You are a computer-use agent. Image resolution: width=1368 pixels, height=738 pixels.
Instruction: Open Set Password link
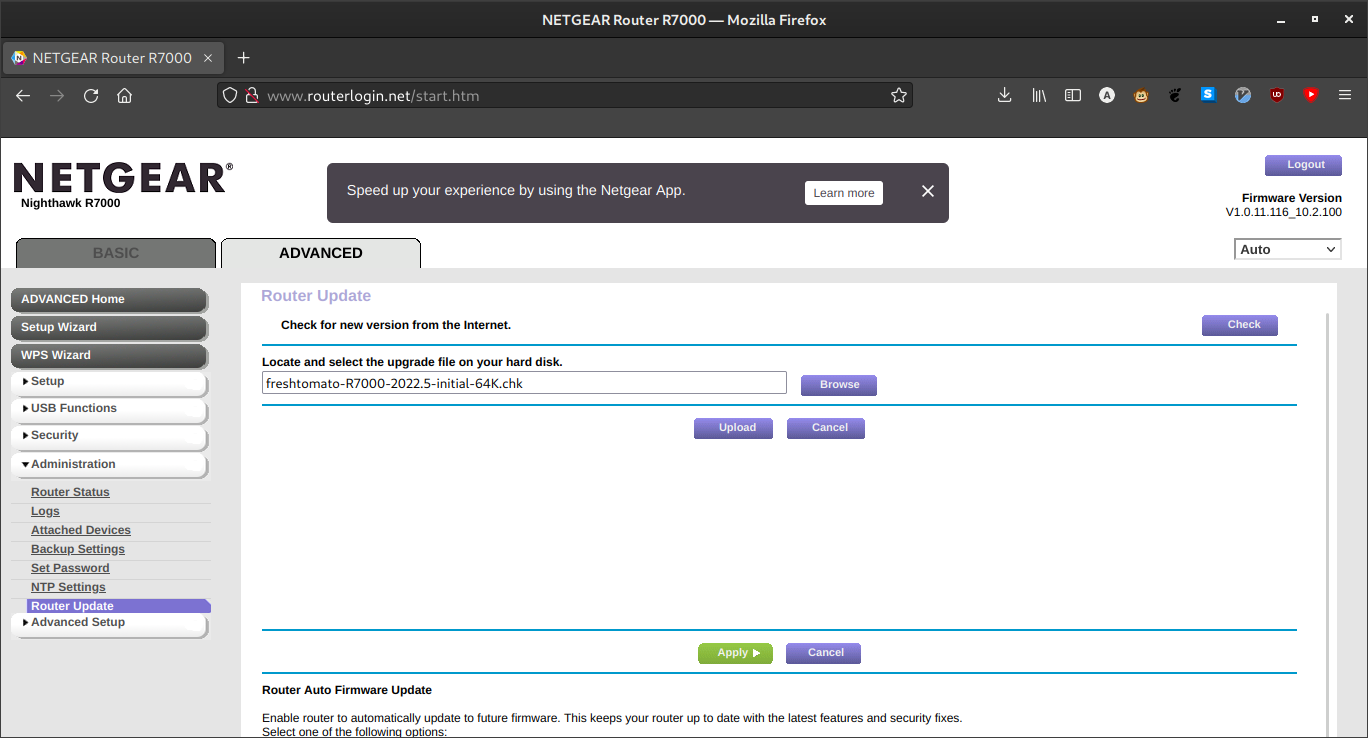click(70, 568)
